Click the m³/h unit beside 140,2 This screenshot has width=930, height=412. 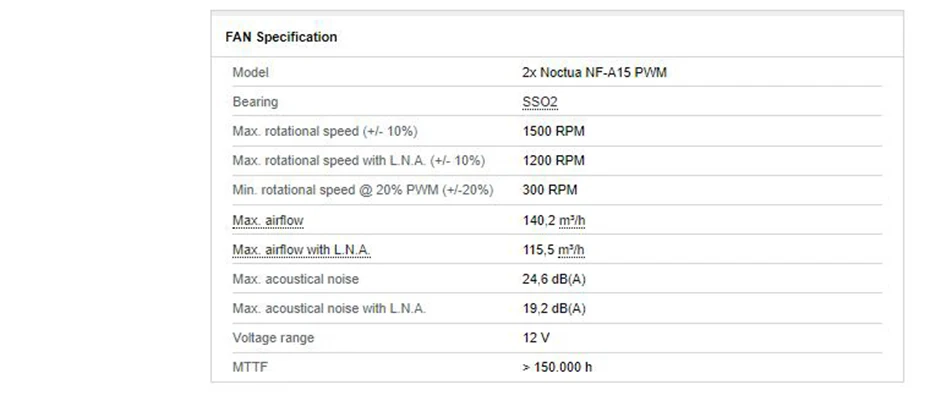coord(573,220)
